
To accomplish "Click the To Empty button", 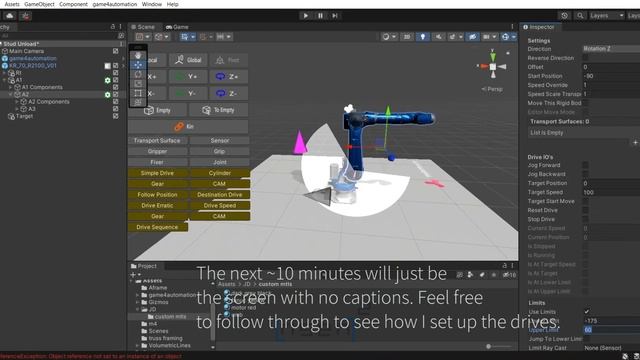I will point(218,110).
